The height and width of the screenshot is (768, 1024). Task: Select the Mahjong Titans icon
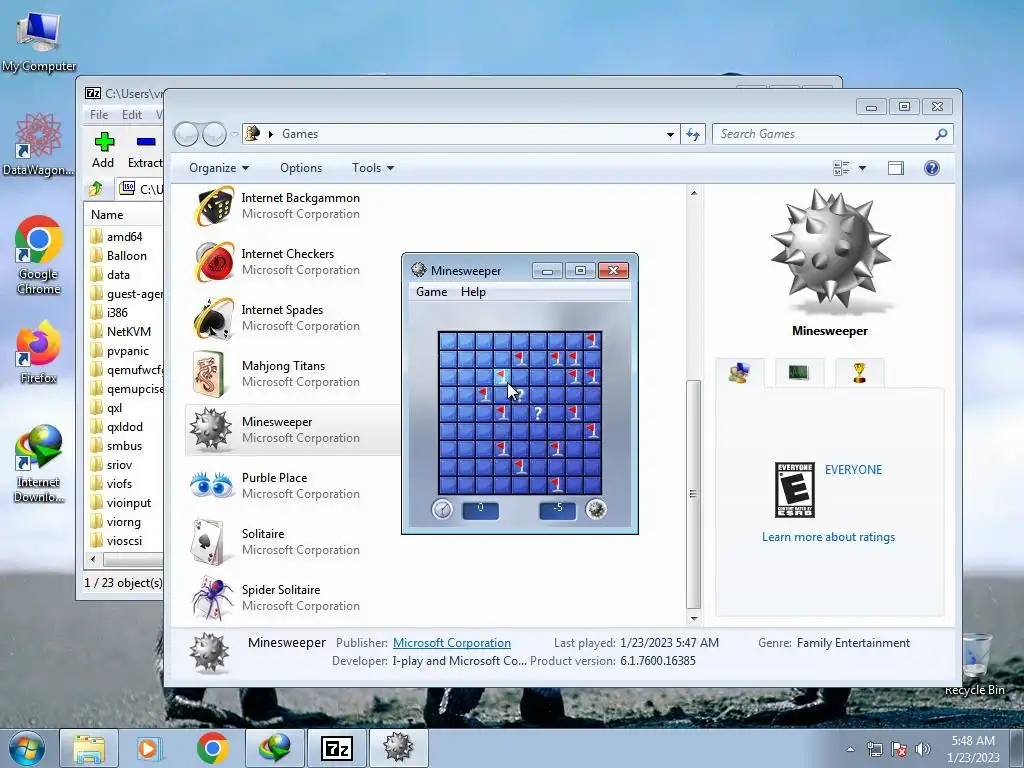[209, 374]
